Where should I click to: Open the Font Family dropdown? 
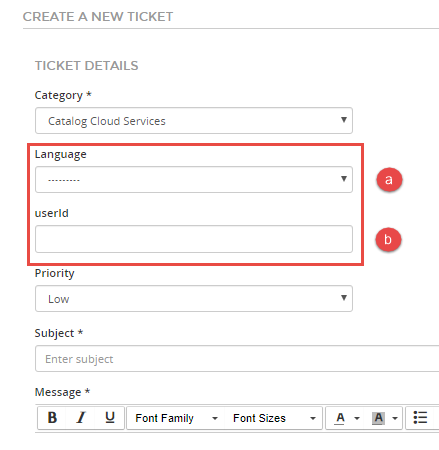176,418
